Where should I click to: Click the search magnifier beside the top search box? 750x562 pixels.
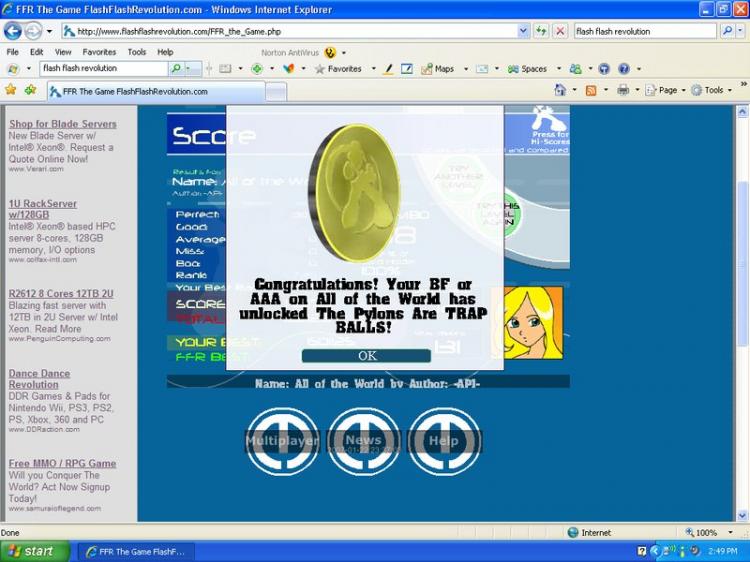click(728, 32)
